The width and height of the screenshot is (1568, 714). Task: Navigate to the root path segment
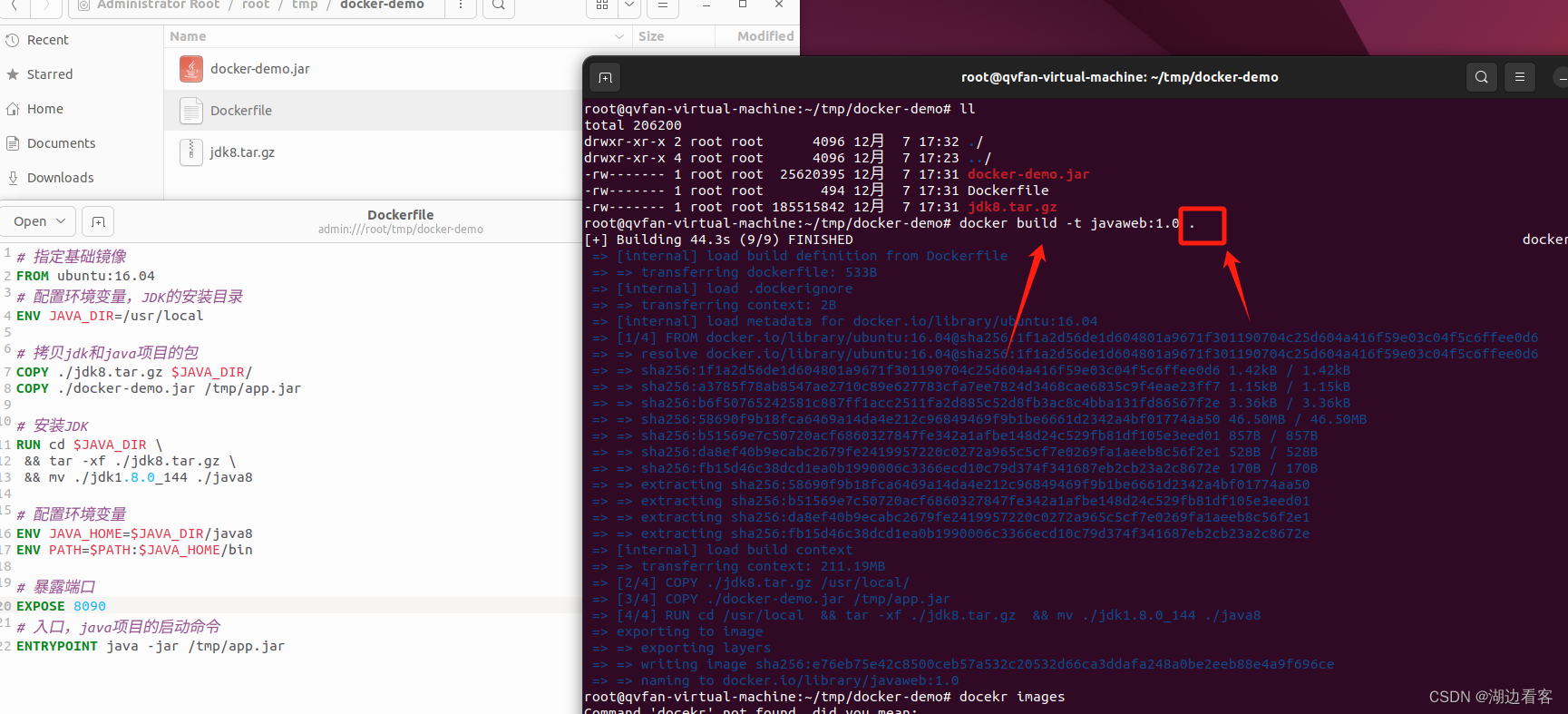pos(256,5)
